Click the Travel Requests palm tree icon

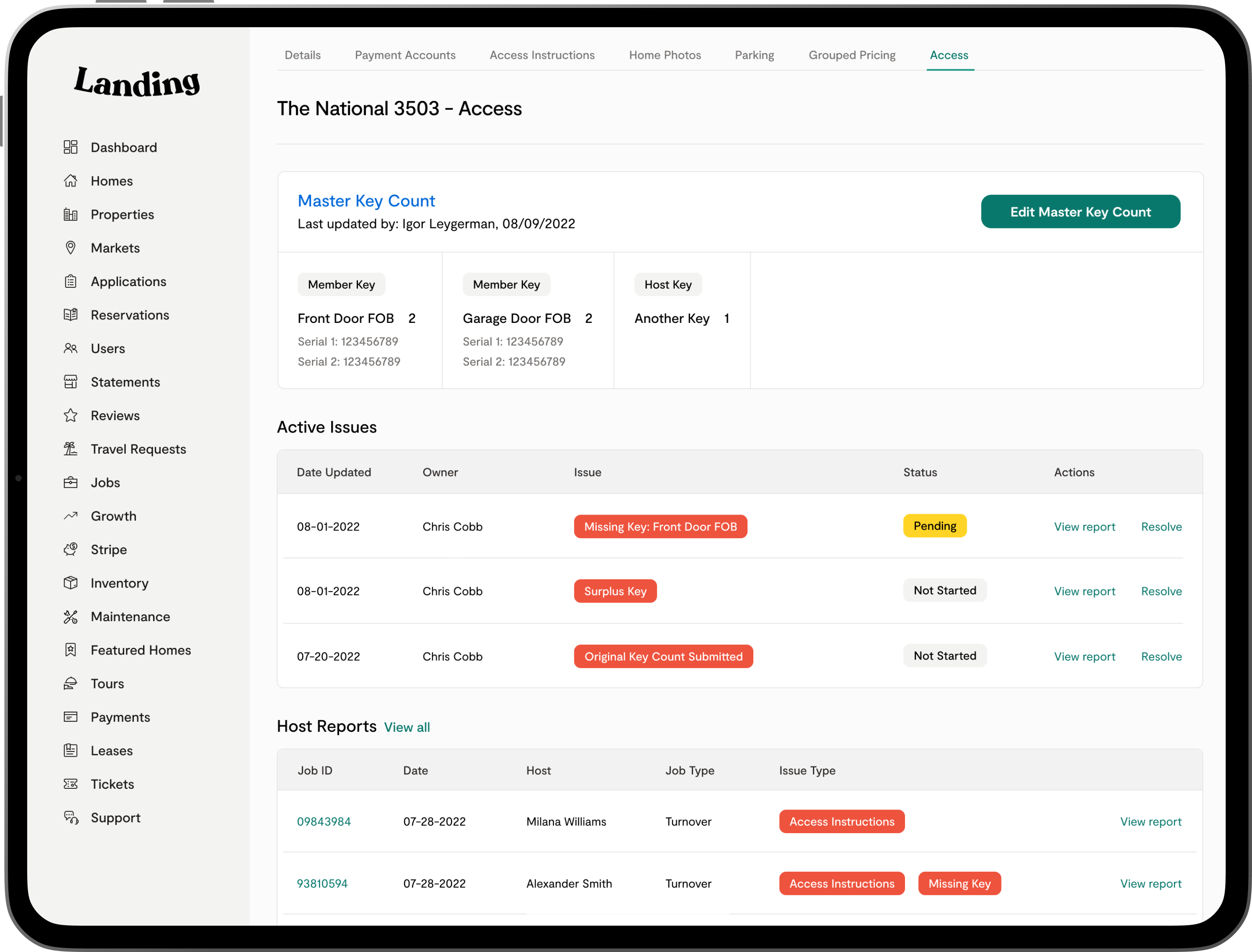click(x=70, y=449)
